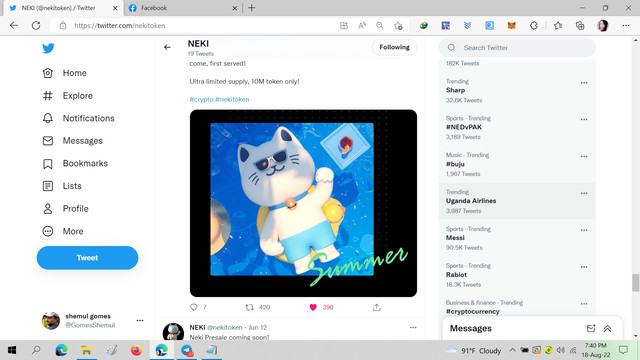Open the Collections icon in toolbar
This screenshot has width=640, height=360.
pyautogui.click(x=580, y=25)
